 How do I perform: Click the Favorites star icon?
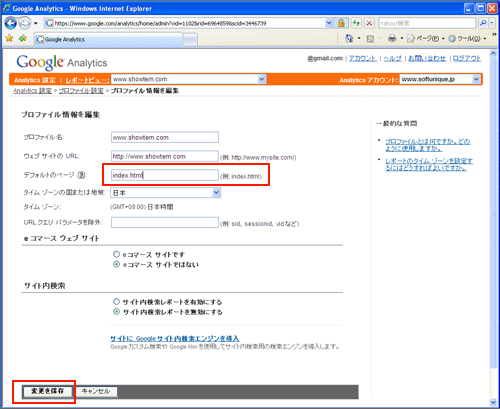[x=10, y=38]
